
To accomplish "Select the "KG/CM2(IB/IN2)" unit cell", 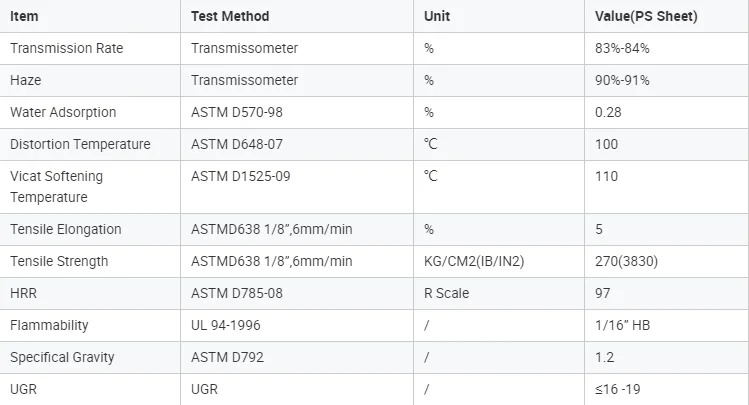I will coord(475,261).
